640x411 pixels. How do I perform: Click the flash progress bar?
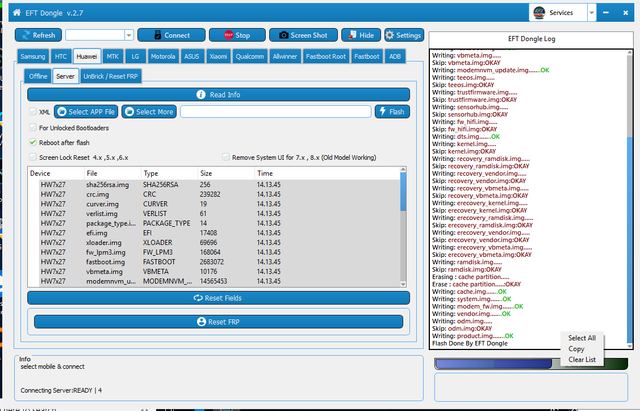531,364
